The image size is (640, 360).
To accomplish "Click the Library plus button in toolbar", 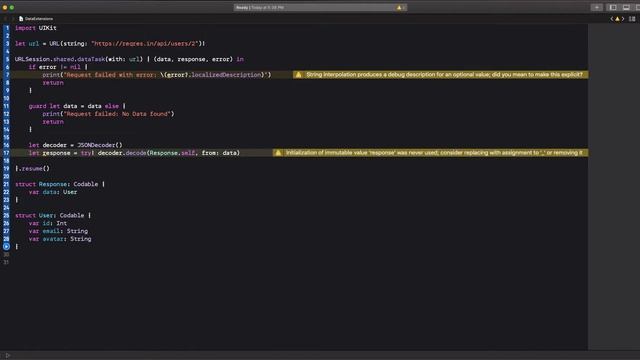I will [597, 7].
